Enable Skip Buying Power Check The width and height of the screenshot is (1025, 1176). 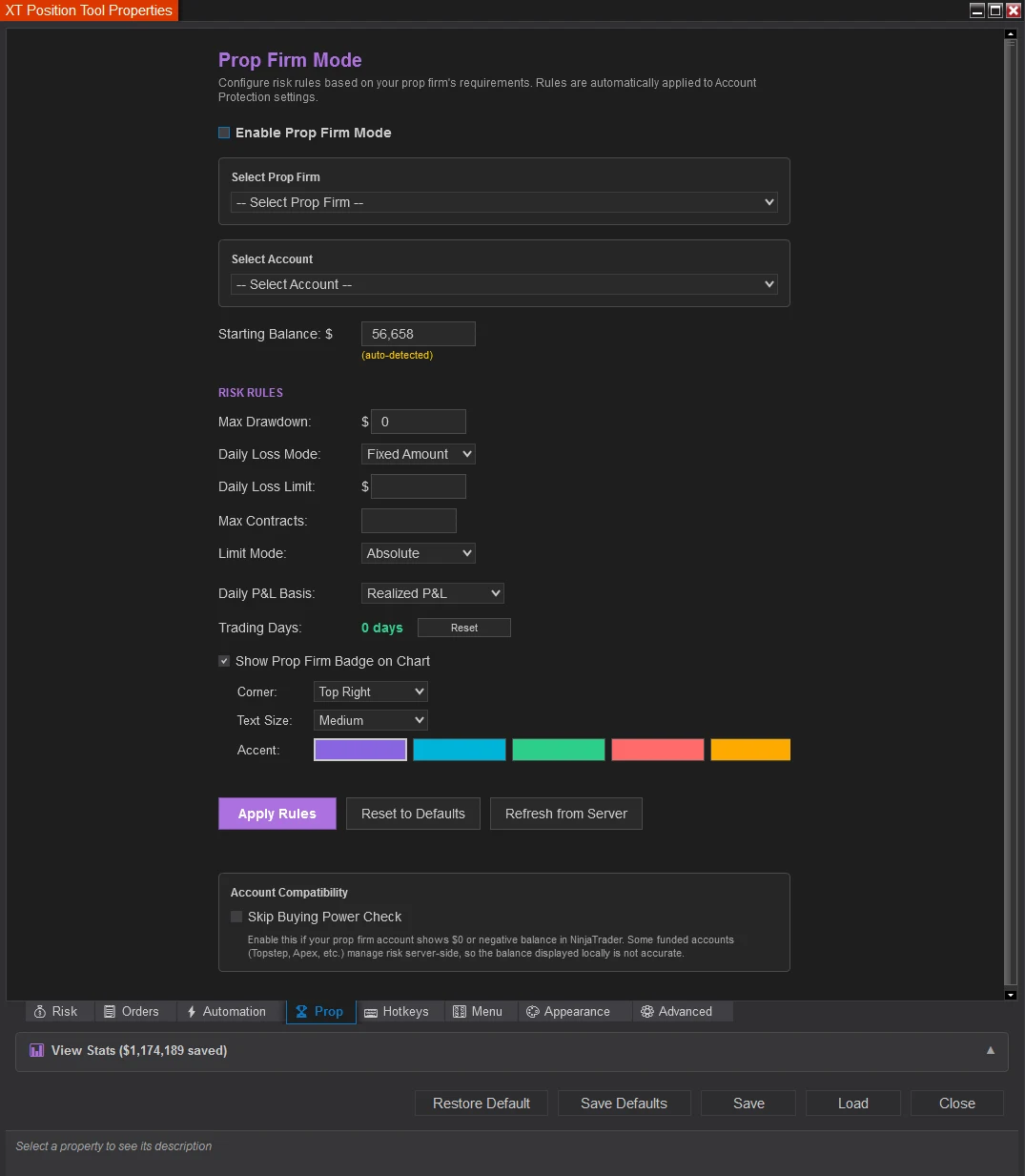[x=236, y=916]
